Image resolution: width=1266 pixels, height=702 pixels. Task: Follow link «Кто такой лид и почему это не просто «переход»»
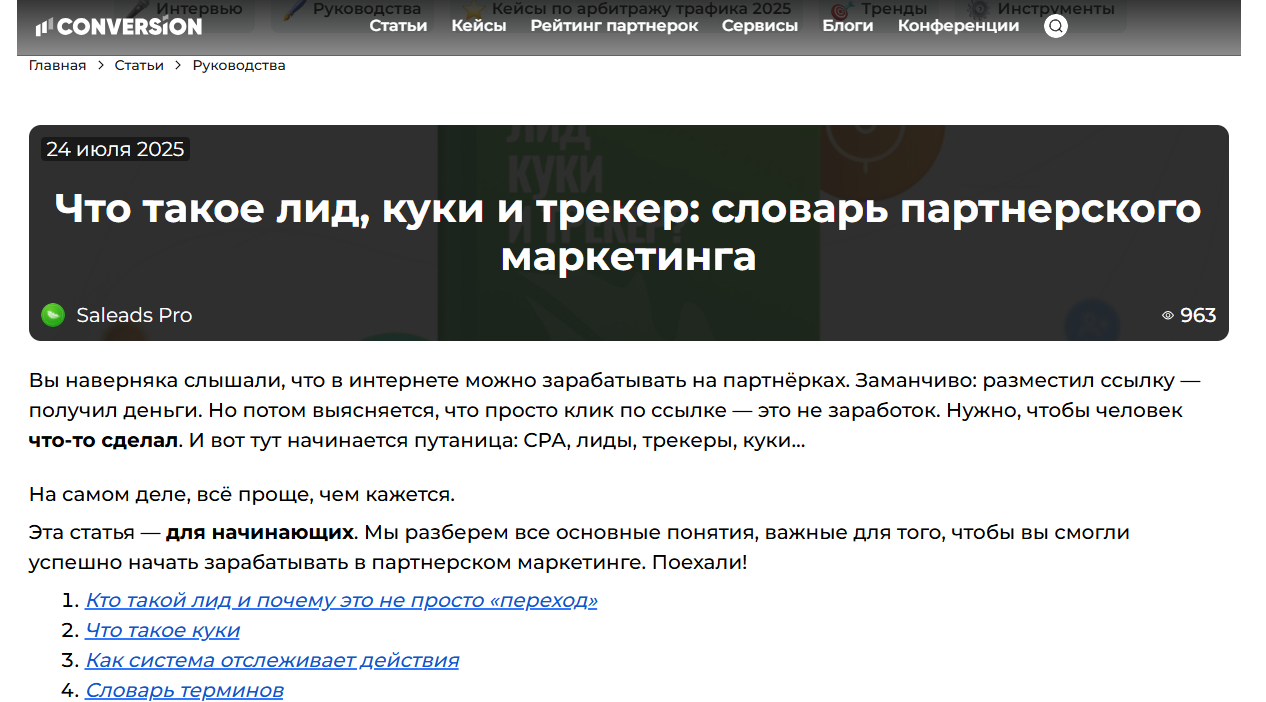(x=341, y=600)
